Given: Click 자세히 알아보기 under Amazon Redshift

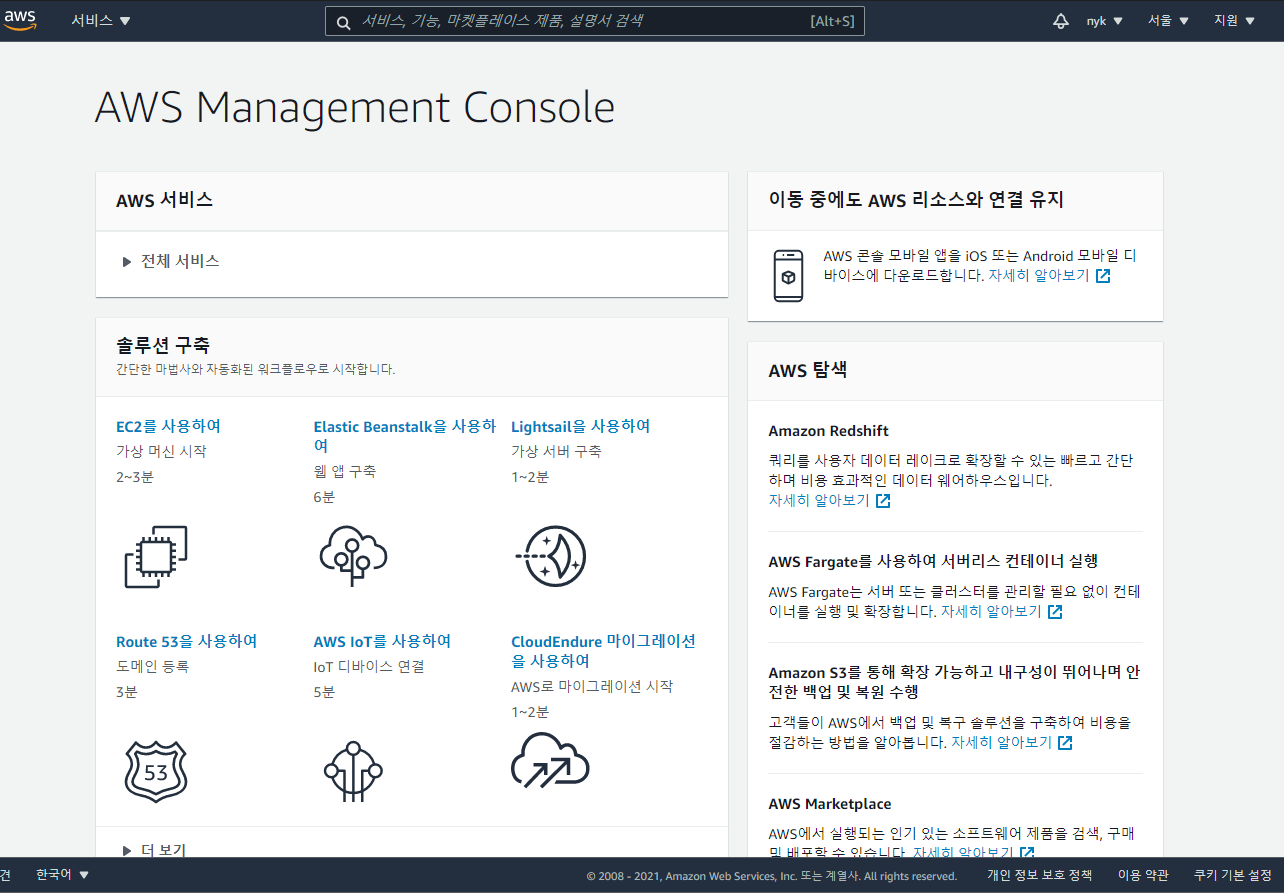Looking at the screenshot, I should point(819,501).
